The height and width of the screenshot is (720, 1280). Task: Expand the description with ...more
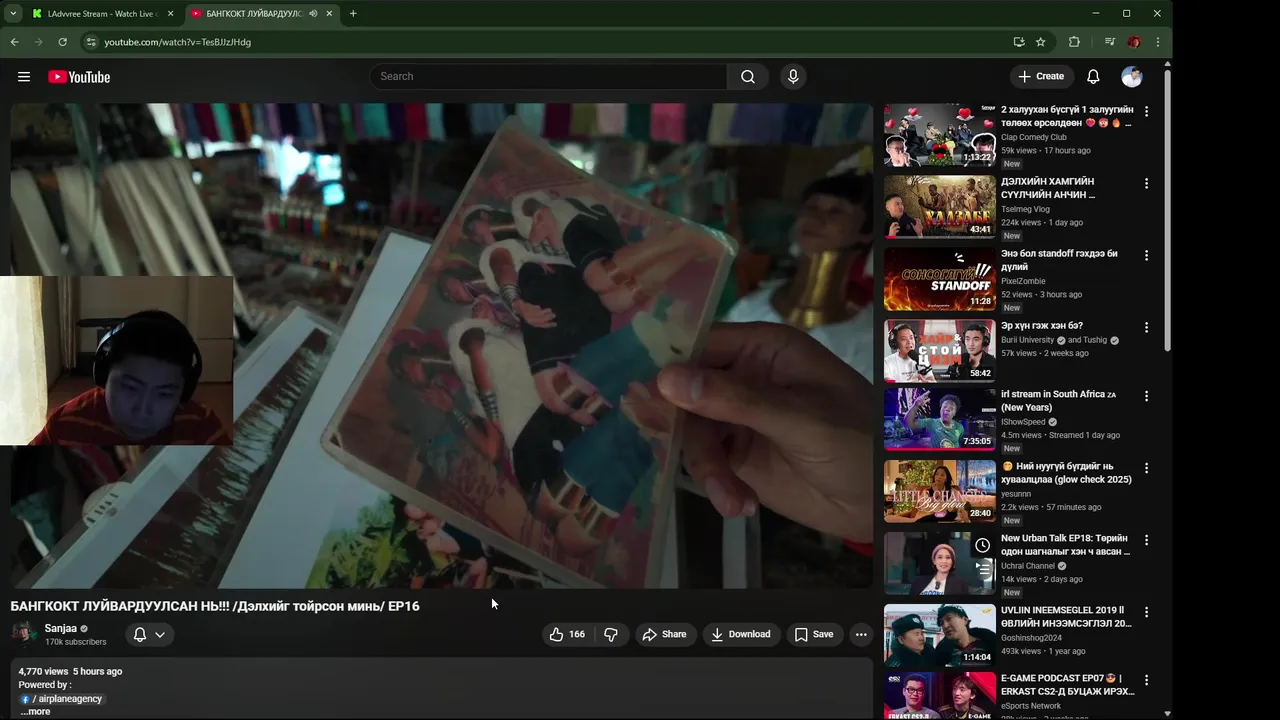[35, 712]
